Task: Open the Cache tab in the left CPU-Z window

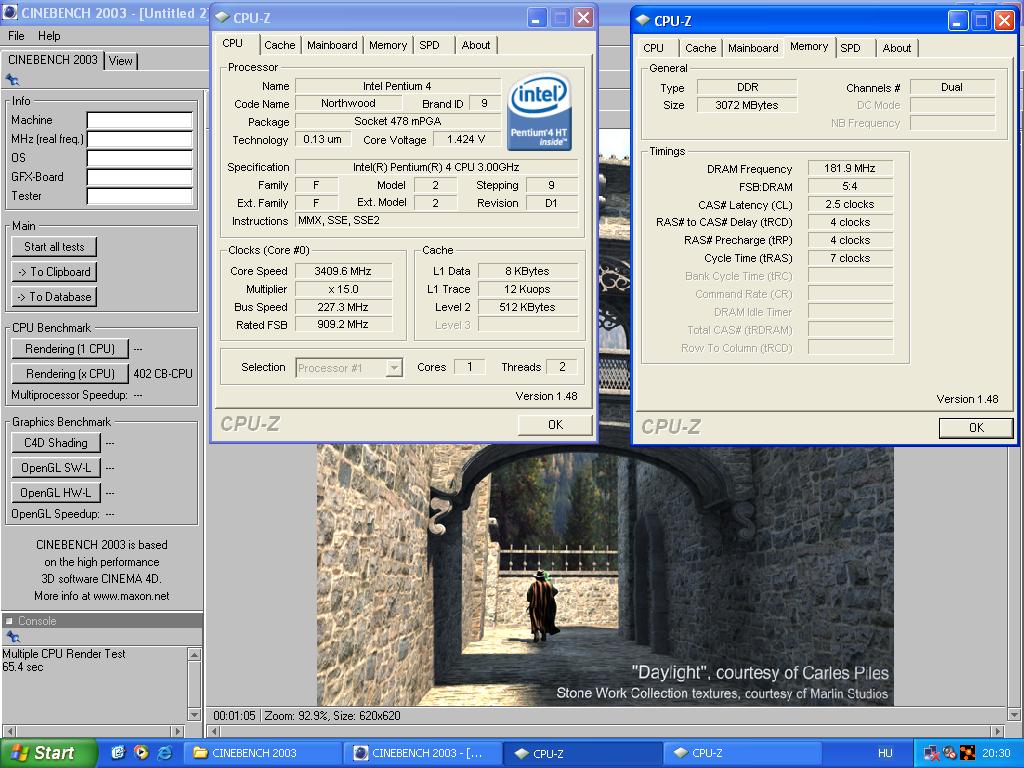Action: point(280,45)
